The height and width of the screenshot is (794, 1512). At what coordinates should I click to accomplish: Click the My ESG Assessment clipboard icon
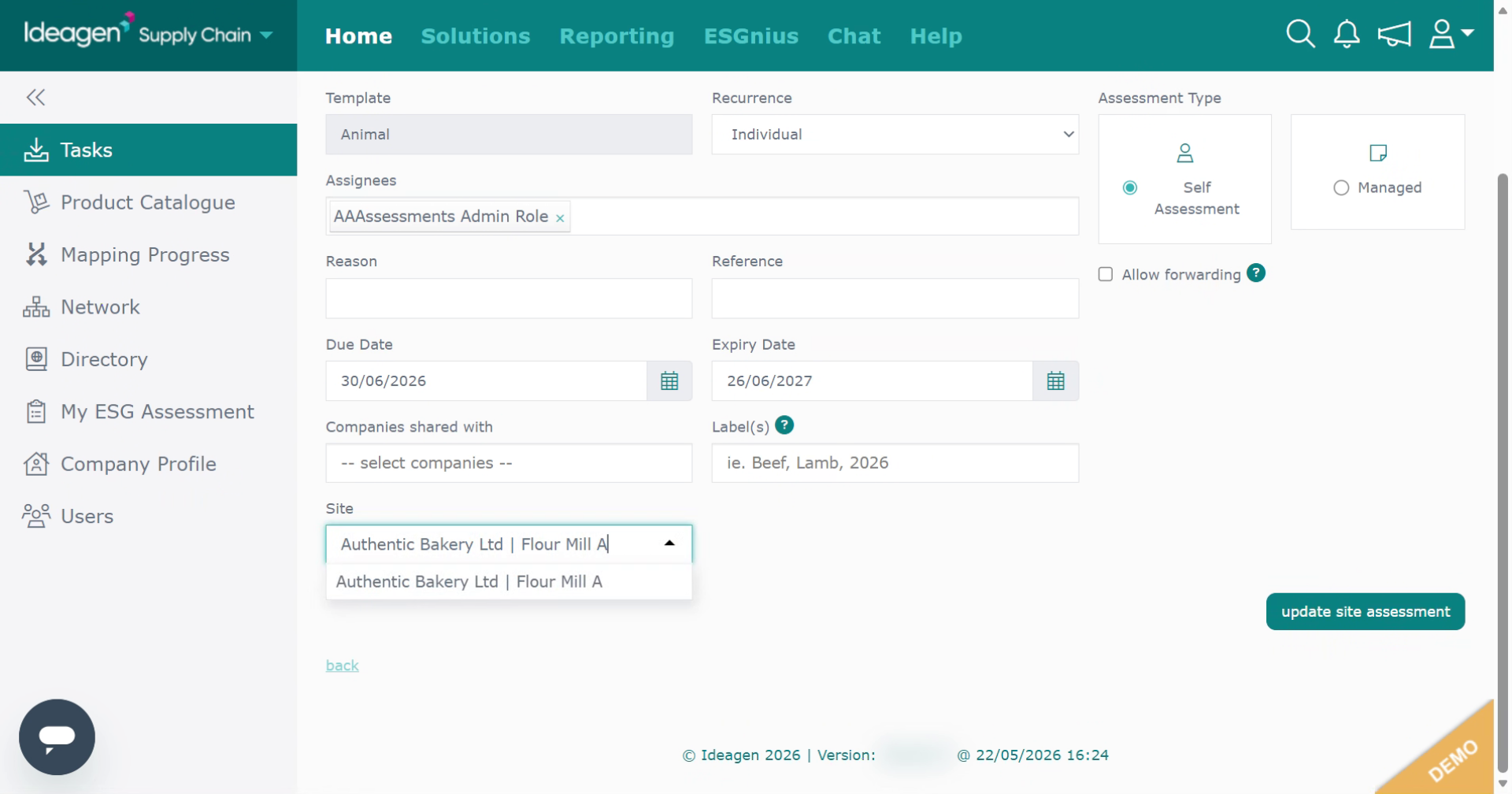click(x=36, y=411)
